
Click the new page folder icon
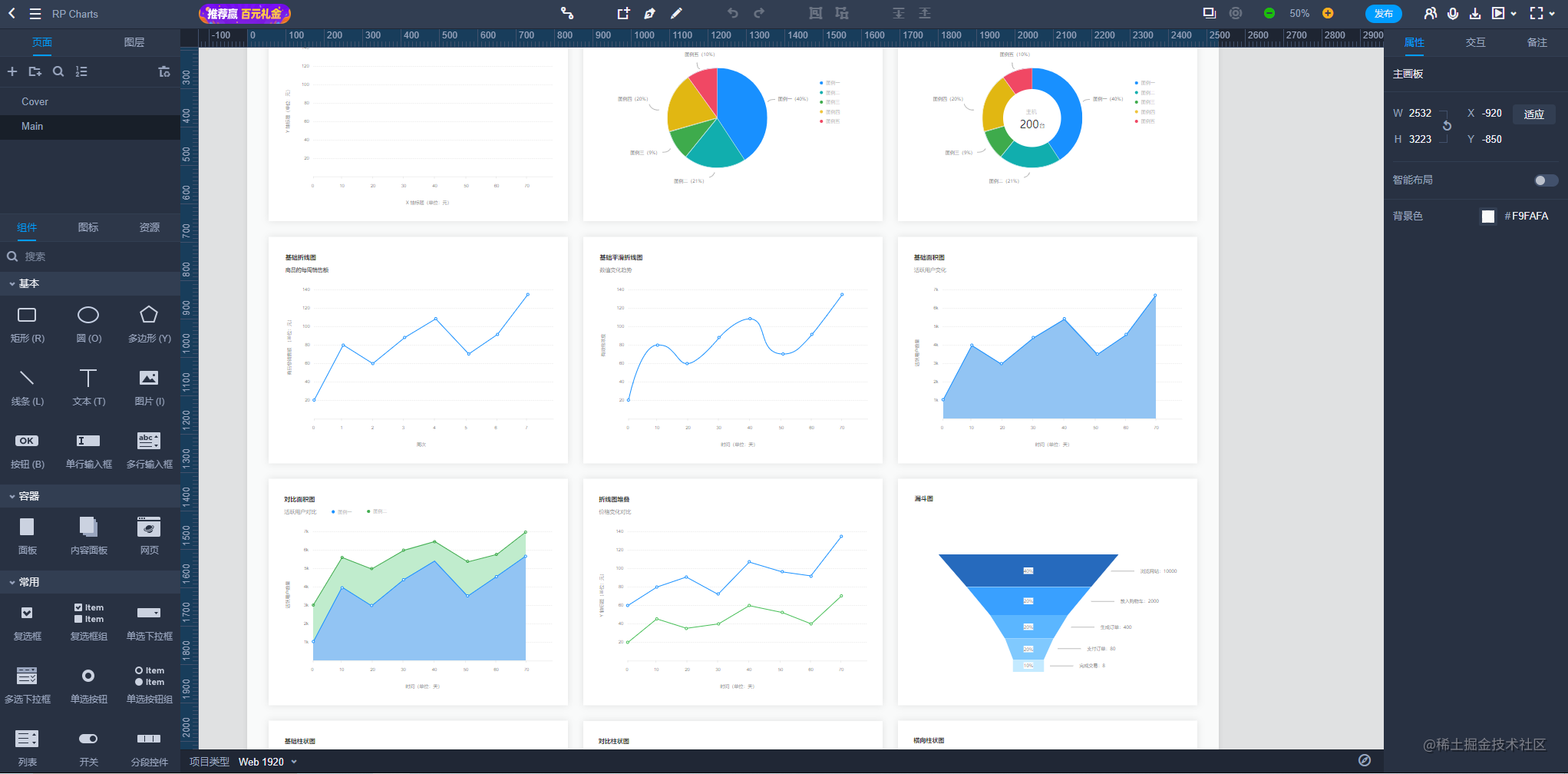35,71
